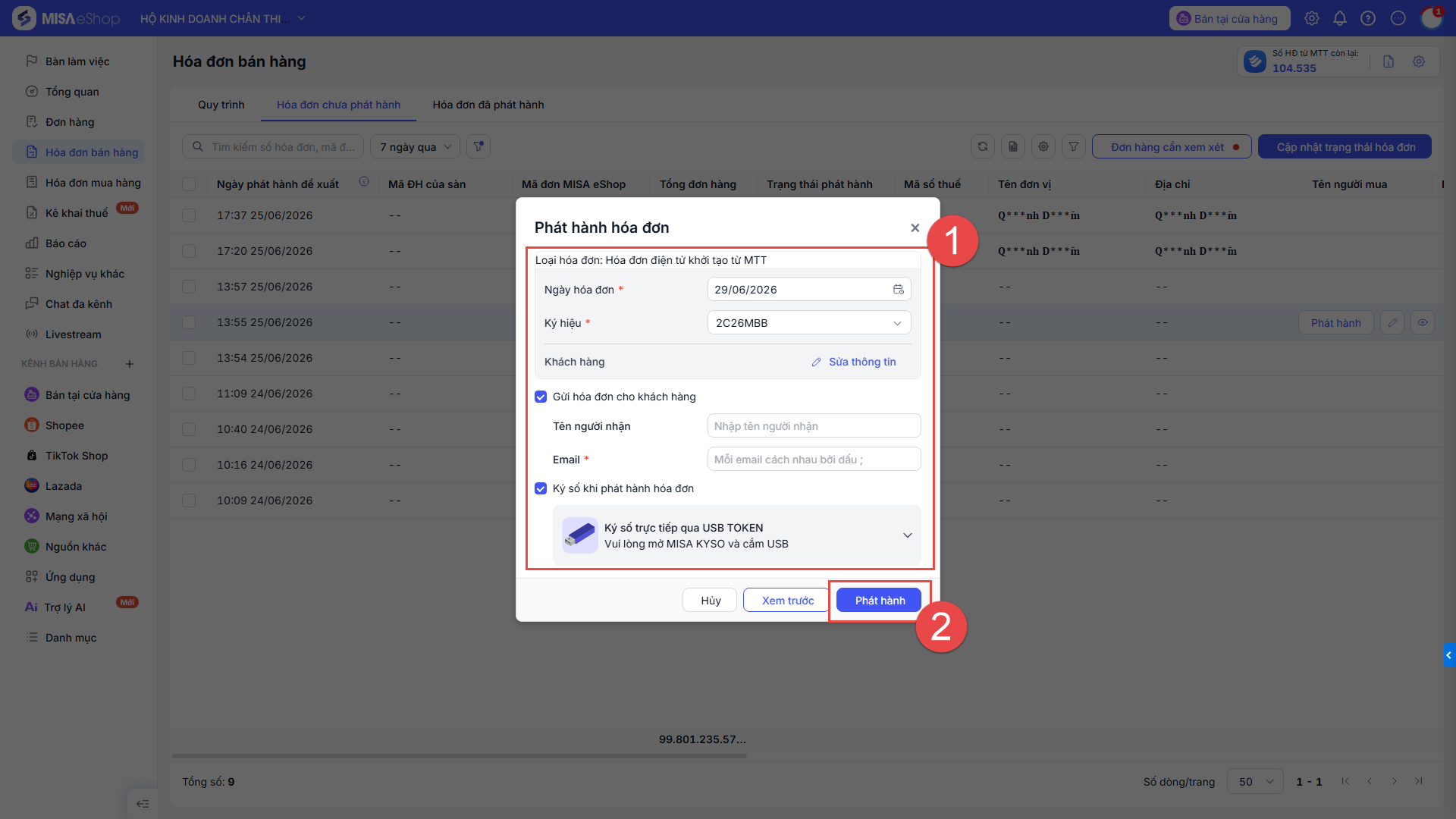Go to the first page
This screenshot has height=819, width=1456.
1345,781
